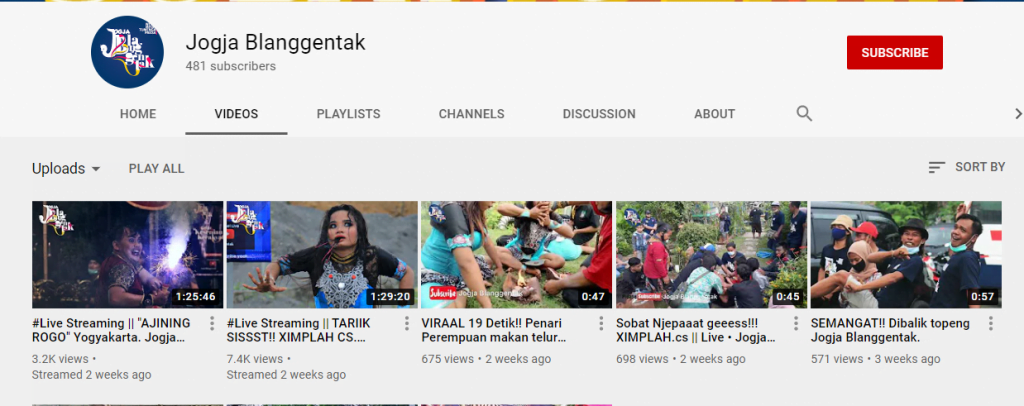This screenshot has width=1024, height=406.
Task: Click the 481 subscribers text
Action: [231, 66]
